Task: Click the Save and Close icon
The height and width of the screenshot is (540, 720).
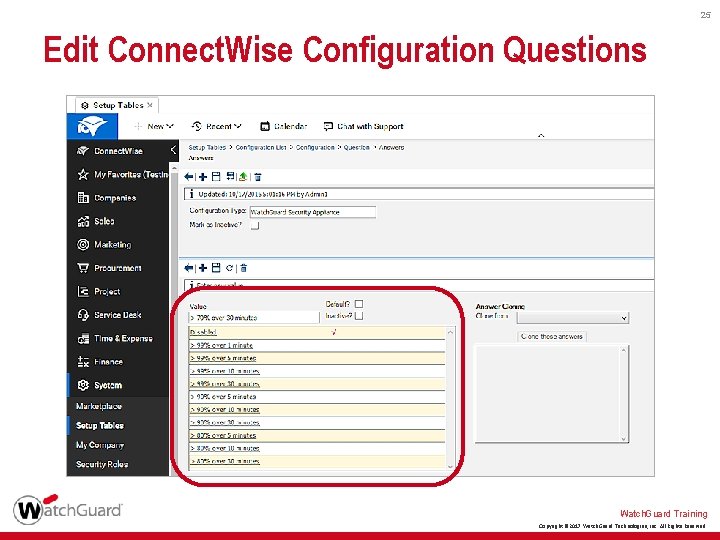Action: [x=230, y=176]
